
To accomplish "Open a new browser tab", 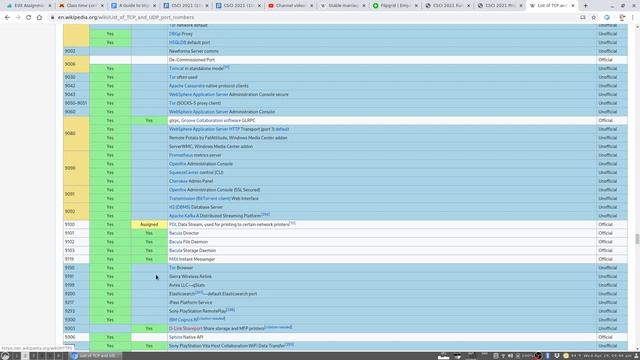I will pyautogui.click(x=585, y=6).
